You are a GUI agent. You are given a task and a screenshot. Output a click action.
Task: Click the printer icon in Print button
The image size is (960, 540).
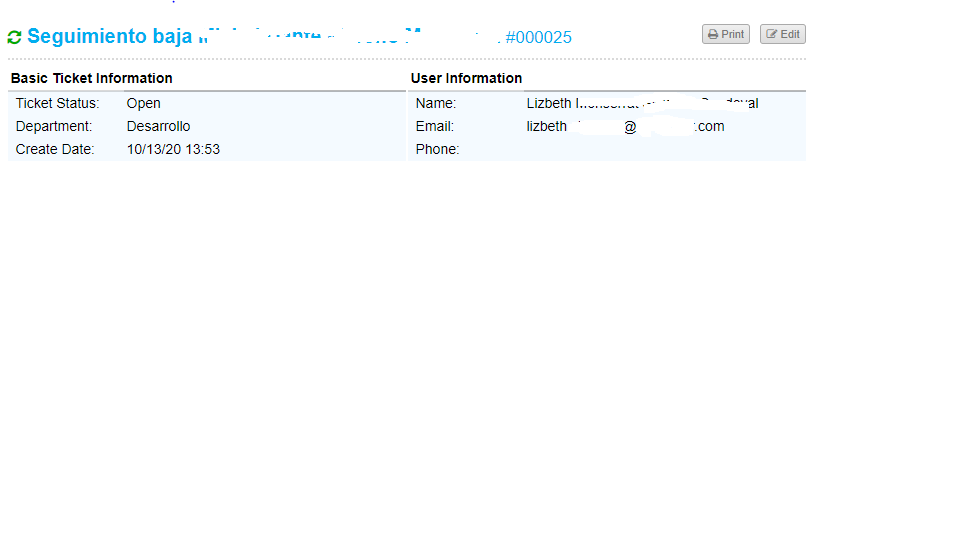713,34
